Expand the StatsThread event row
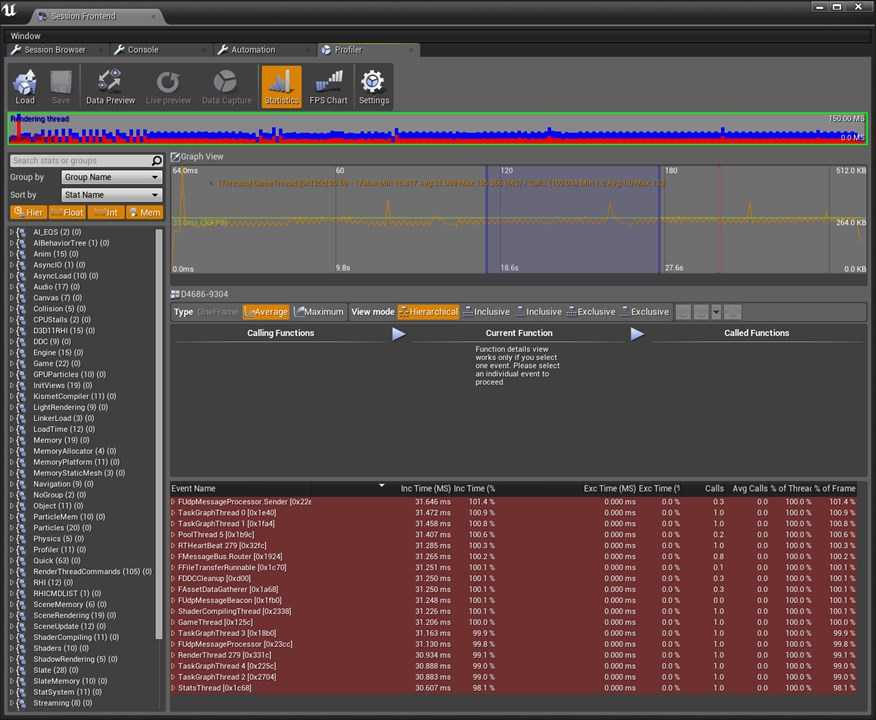876x720 pixels. coord(173,688)
